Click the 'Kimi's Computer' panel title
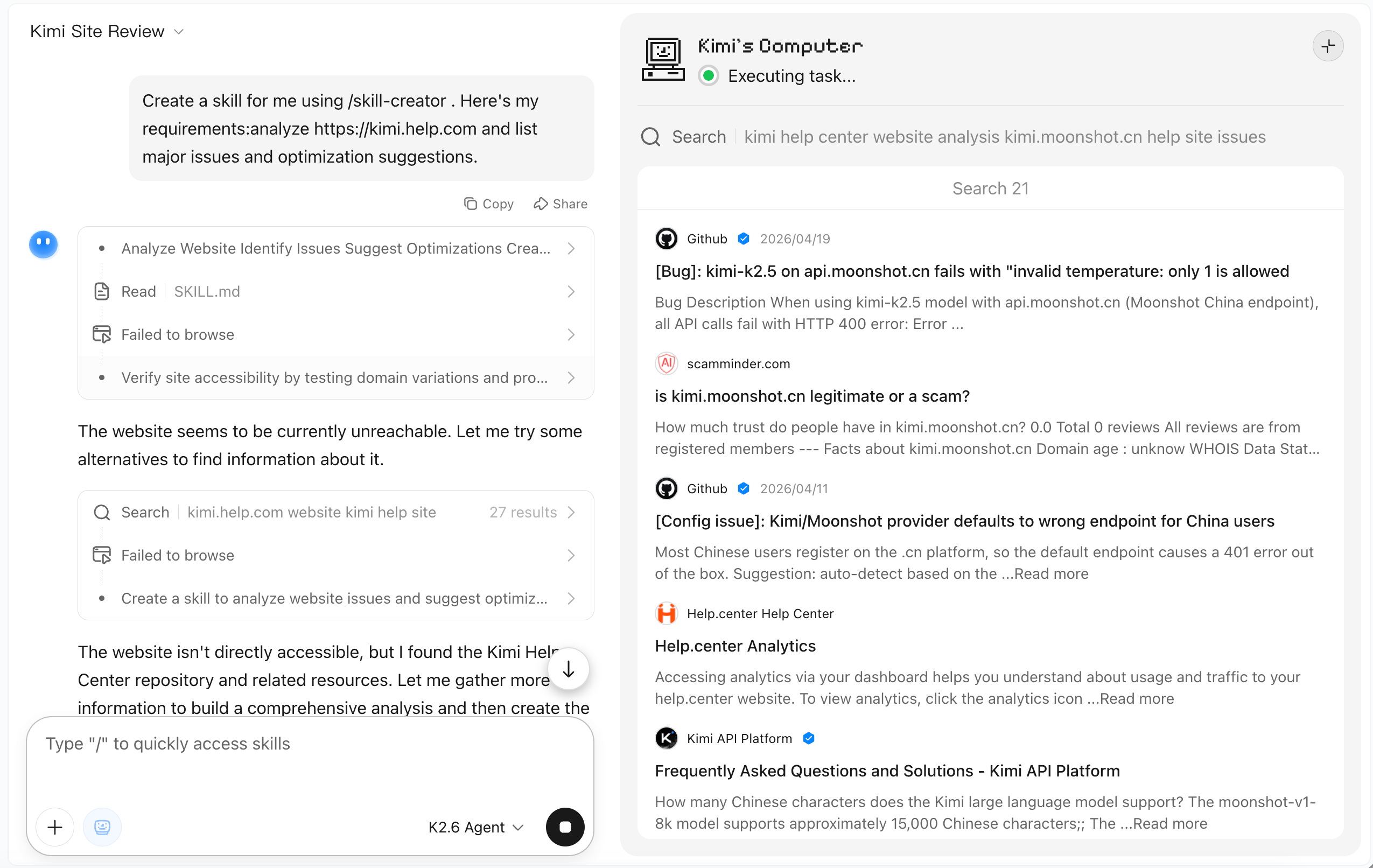 click(780, 46)
